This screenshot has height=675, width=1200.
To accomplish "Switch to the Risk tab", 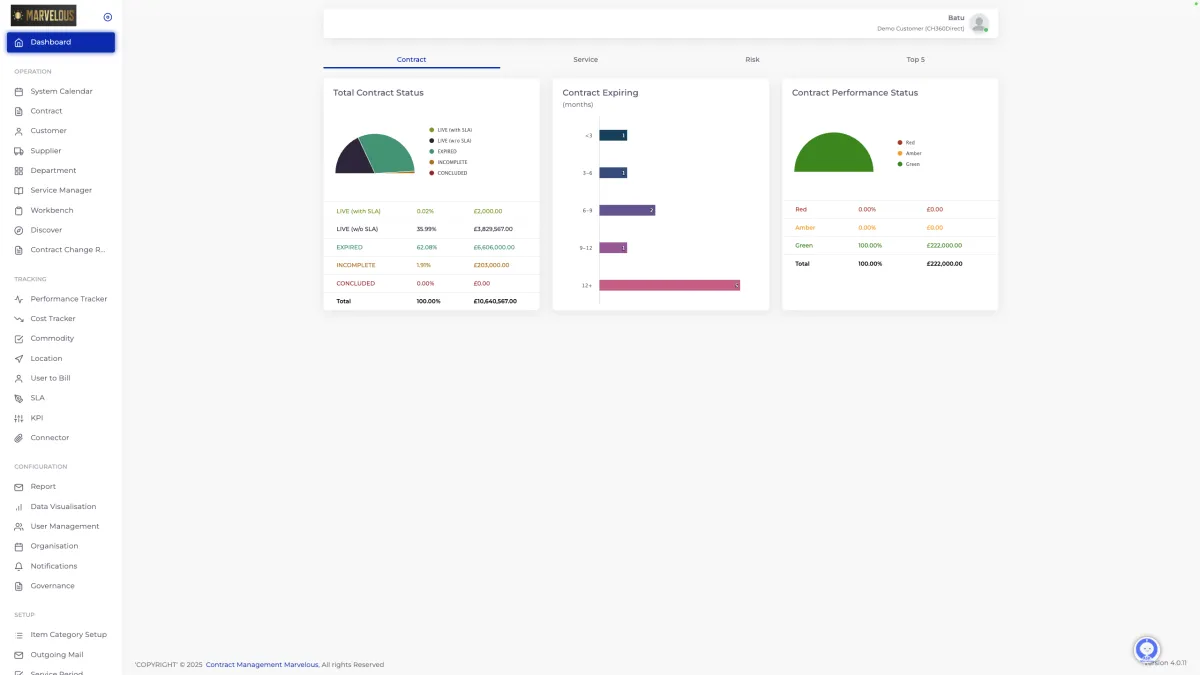I will point(752,60).
